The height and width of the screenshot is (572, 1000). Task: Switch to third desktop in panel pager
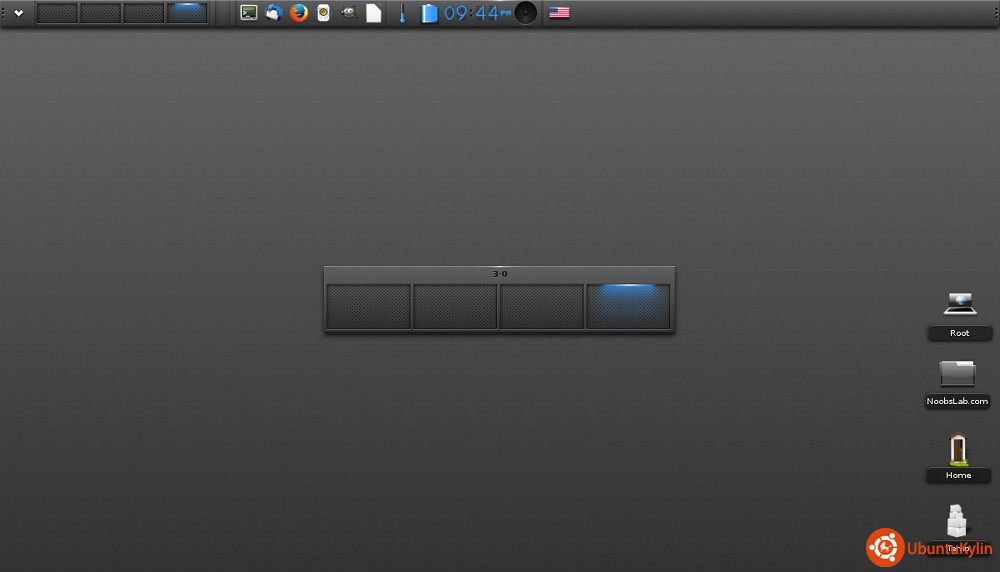[x=143, y=13]
